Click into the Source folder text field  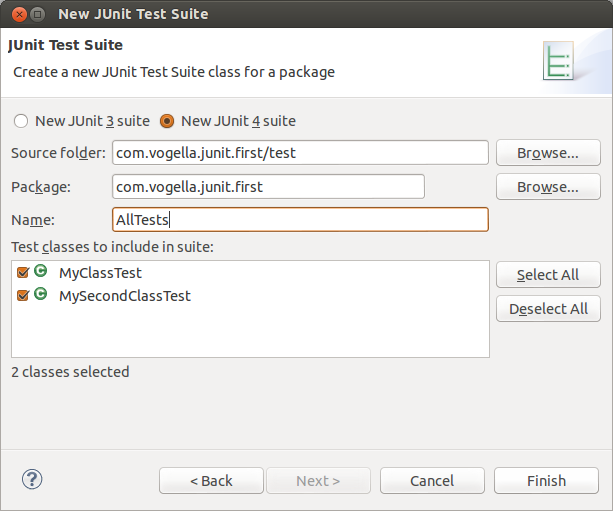[300, 152]
